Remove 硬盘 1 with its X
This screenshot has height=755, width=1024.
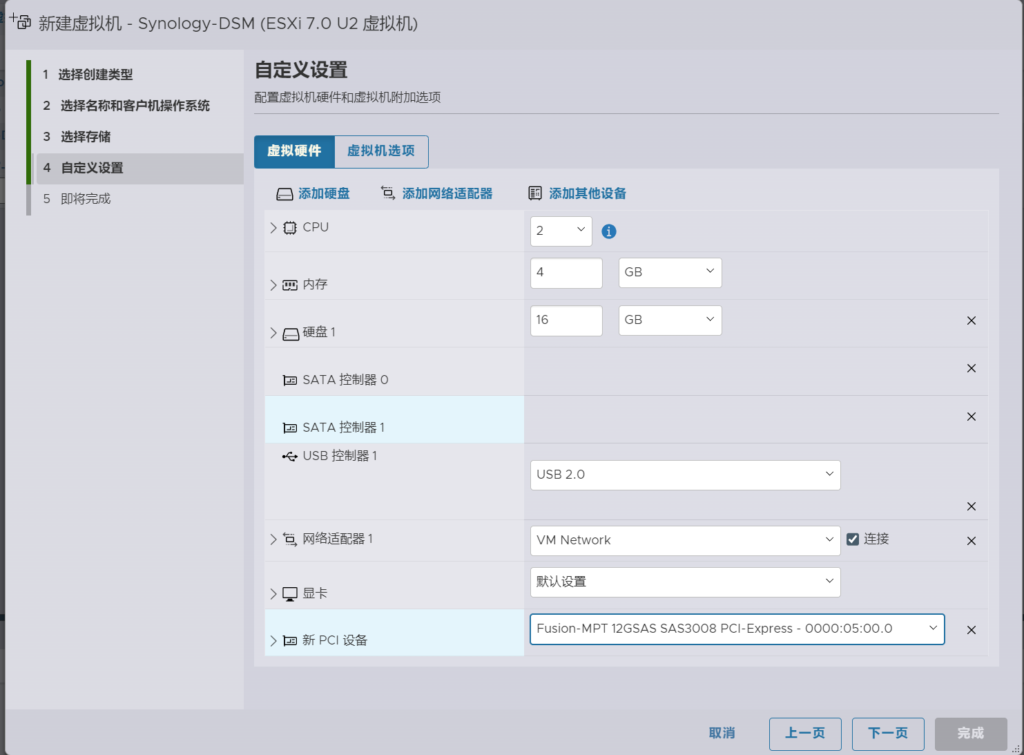point(971,321)
